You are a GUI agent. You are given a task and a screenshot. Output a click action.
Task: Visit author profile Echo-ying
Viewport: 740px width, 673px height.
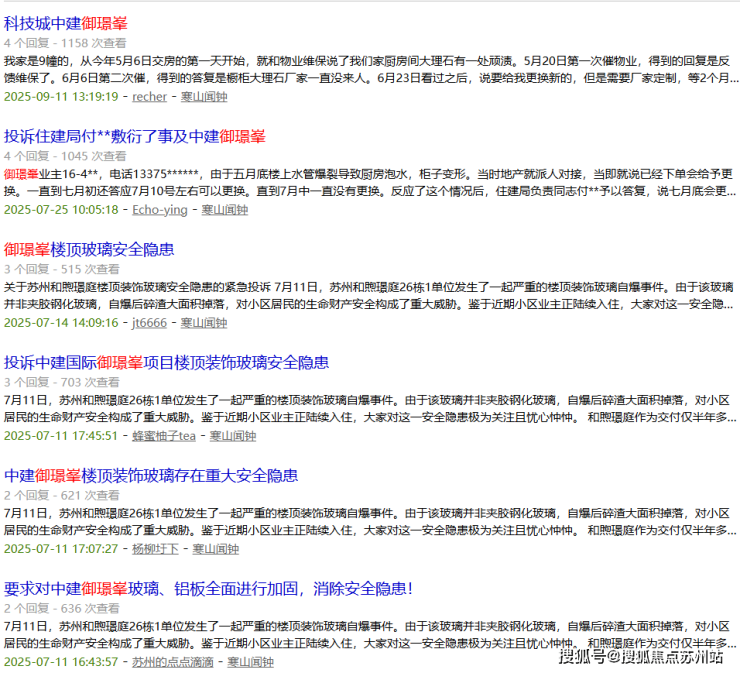click(160, 210)
